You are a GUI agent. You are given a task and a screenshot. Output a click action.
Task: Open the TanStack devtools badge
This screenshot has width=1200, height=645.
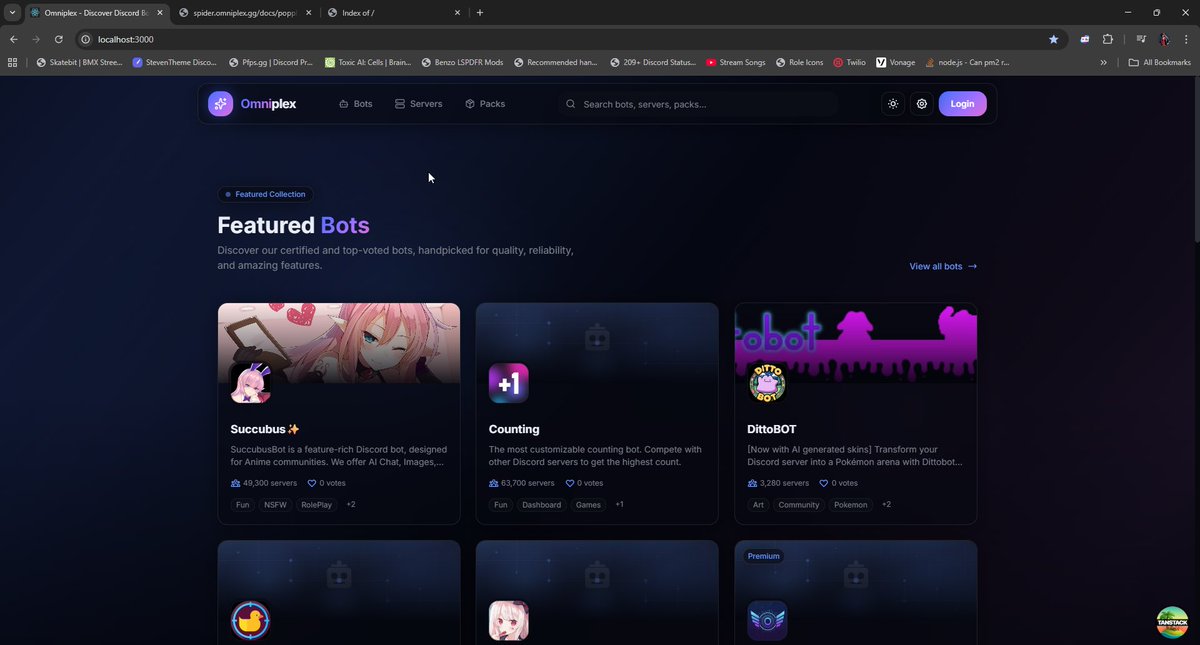click(1172, 620)
